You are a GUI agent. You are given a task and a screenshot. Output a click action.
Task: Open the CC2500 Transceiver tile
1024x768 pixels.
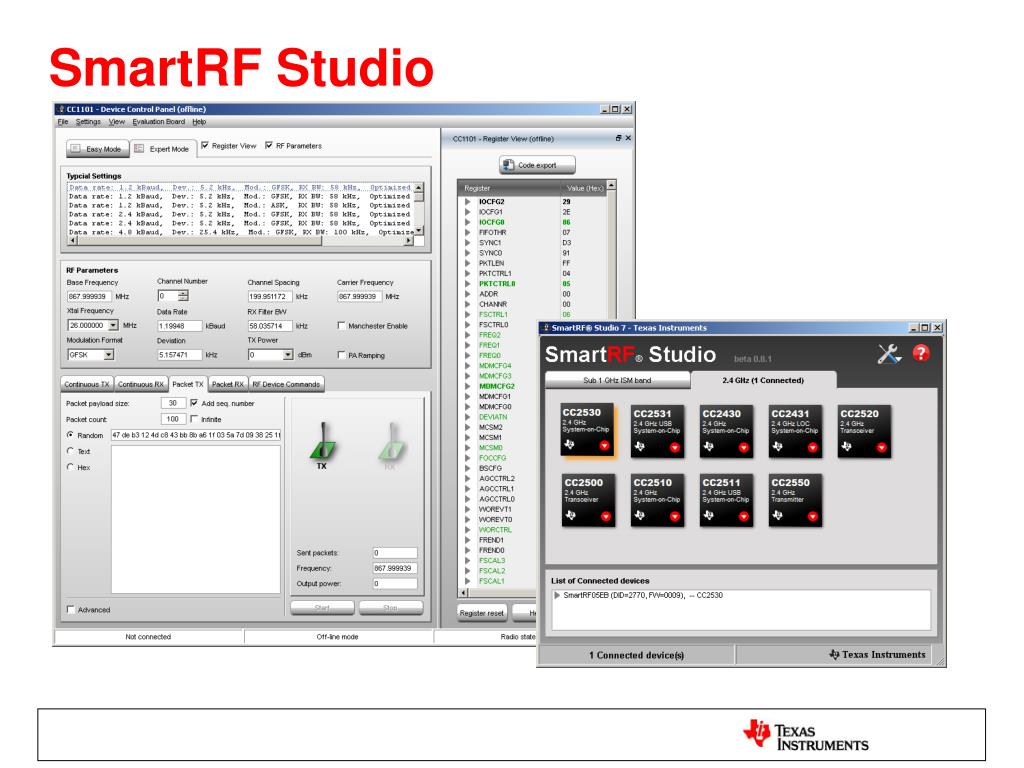pyautogui.click(x=588, y=500)
